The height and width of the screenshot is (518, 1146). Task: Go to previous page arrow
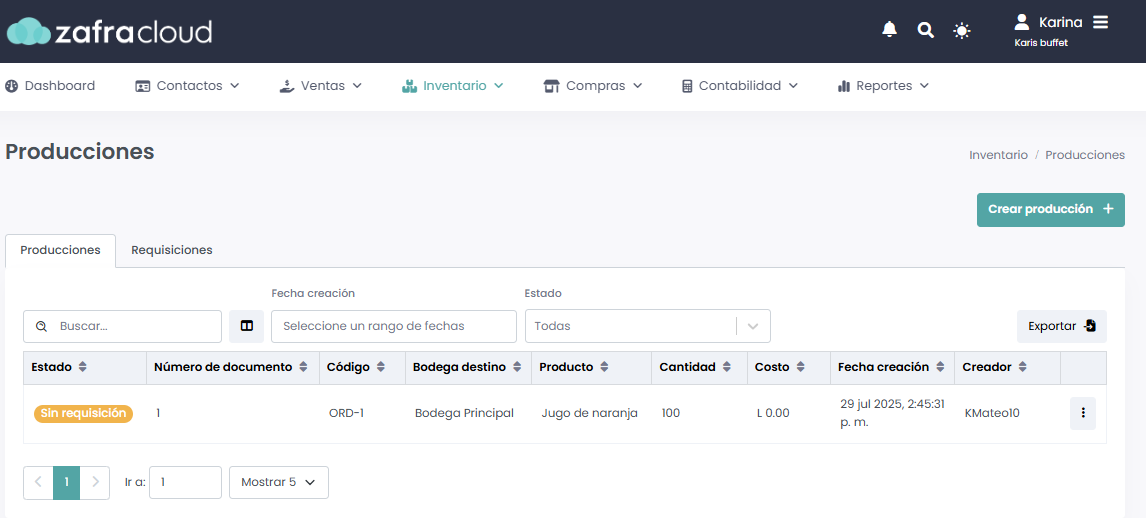click(38, 483)
